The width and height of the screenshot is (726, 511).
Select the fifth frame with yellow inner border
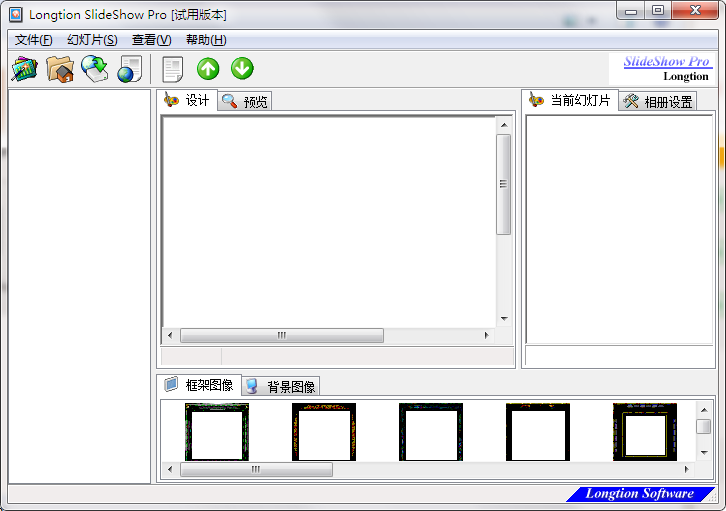645,432
